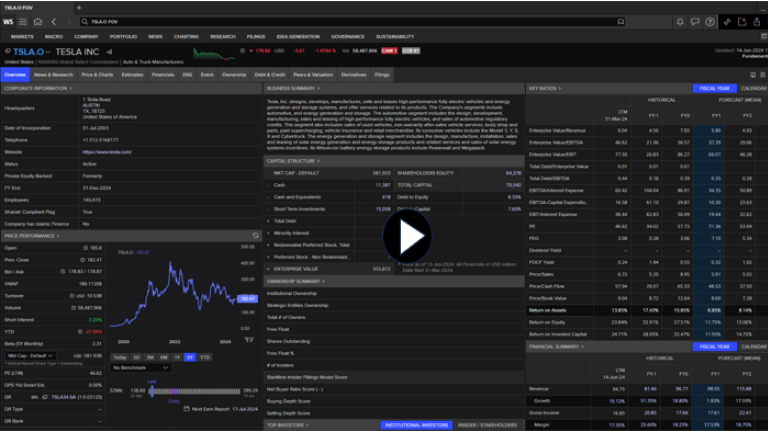Select the 5Y chart range toggle
This screenshot has width=768, height=432.
[x=190, y=356]
